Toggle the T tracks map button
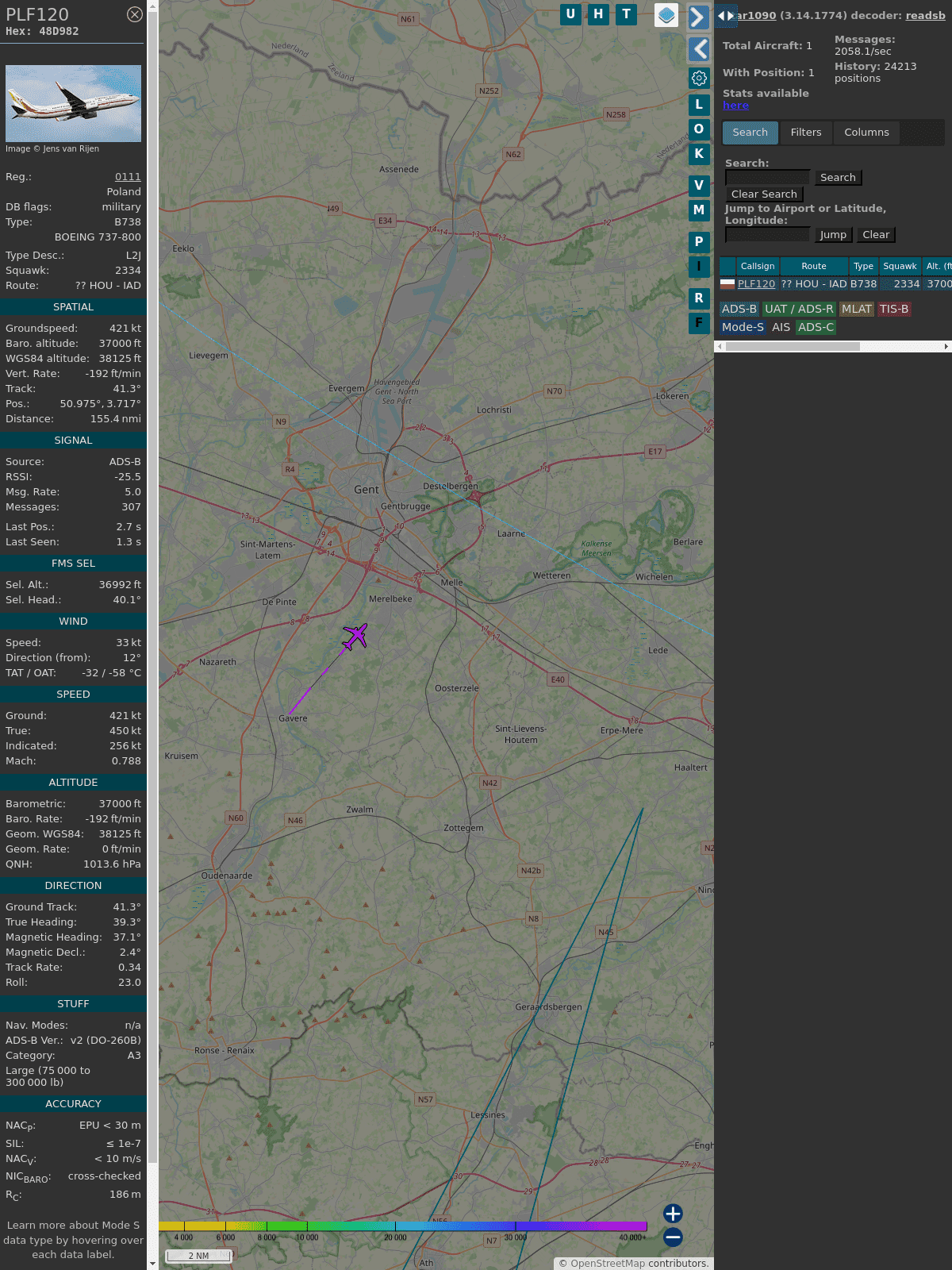Viewport: 952px width, 1270px height. pos(627,14)
